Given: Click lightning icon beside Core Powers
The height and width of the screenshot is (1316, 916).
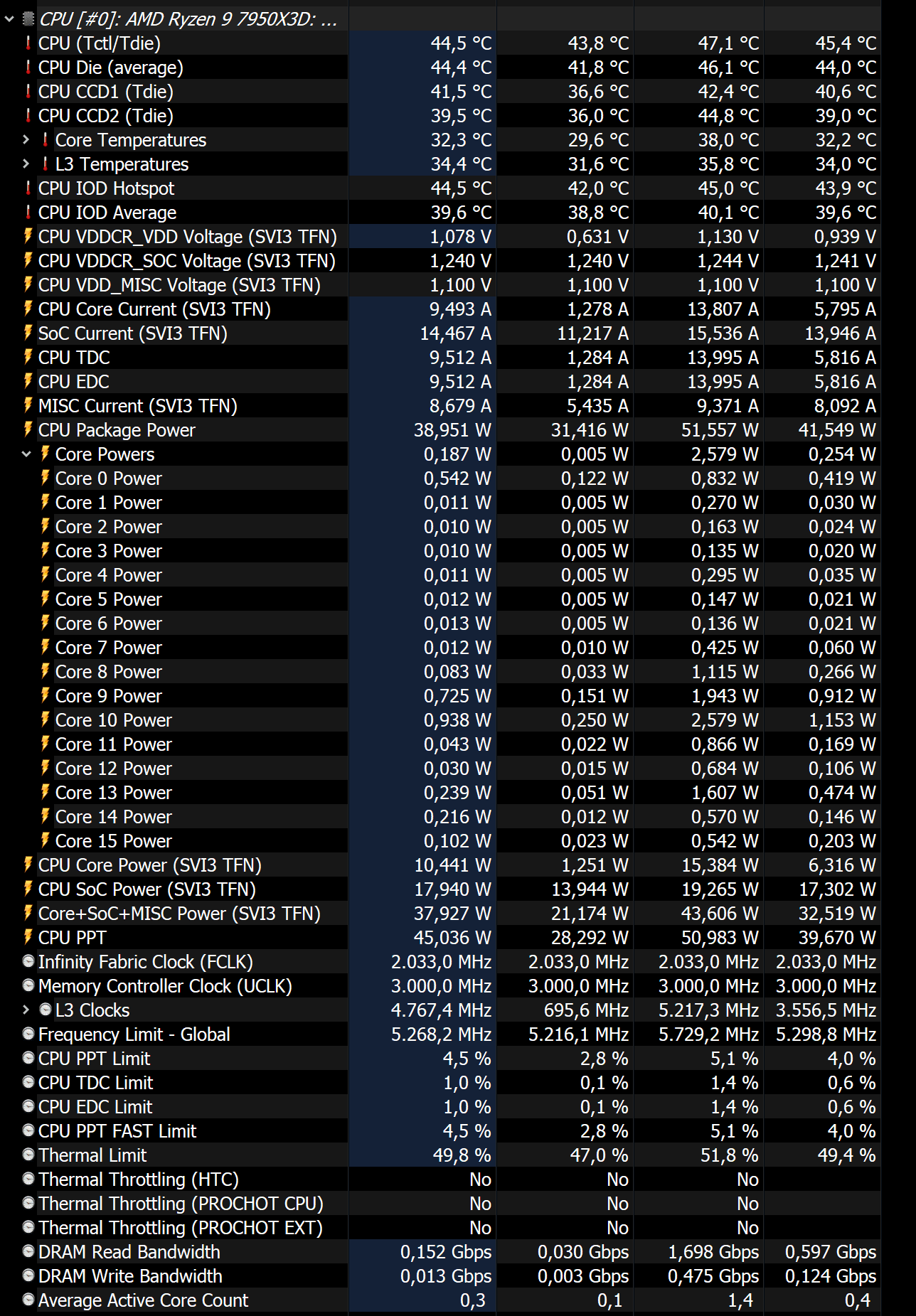Looking at the screenshot, I should click(x=46, y=454).
